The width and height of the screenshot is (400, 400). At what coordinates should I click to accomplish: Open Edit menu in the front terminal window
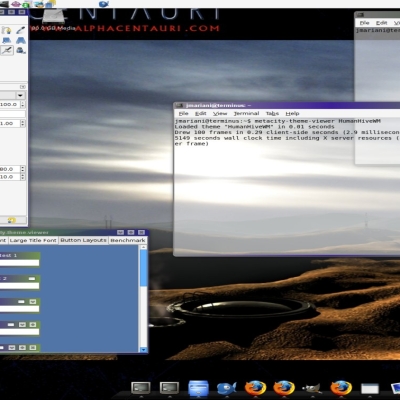[x=201, y=113]
